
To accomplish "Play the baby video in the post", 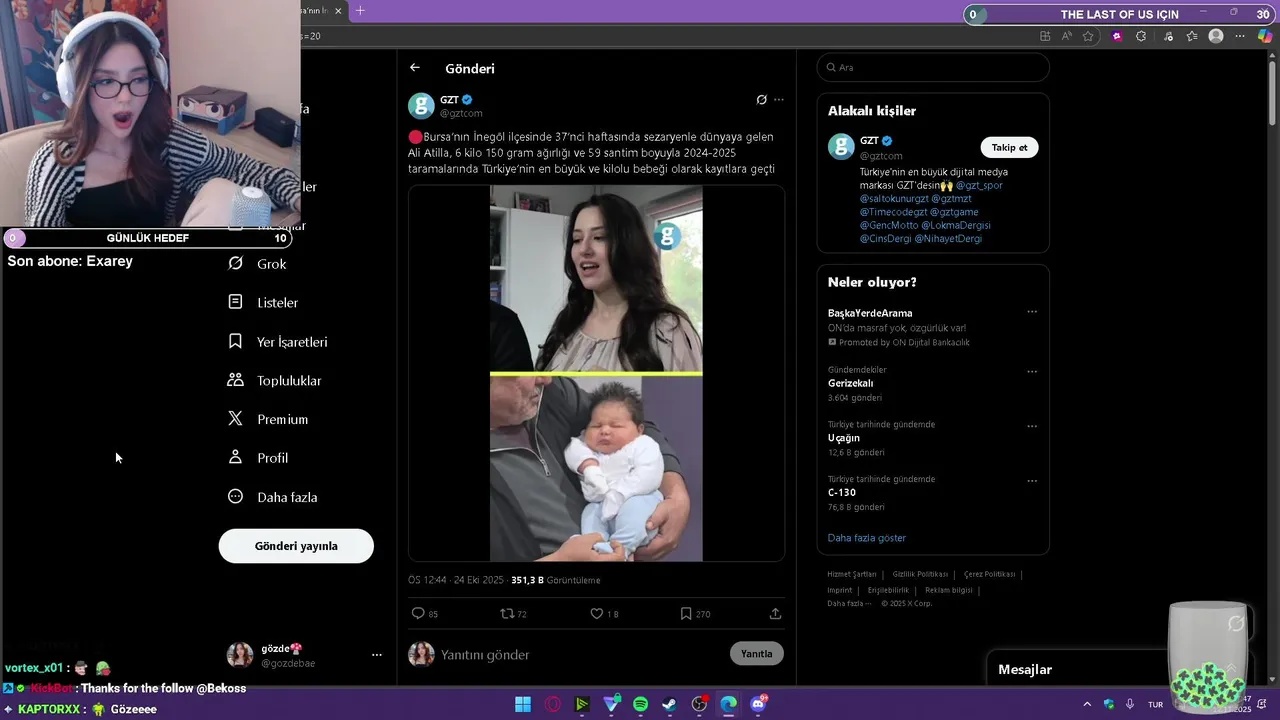I will click(x=596, y=373).
